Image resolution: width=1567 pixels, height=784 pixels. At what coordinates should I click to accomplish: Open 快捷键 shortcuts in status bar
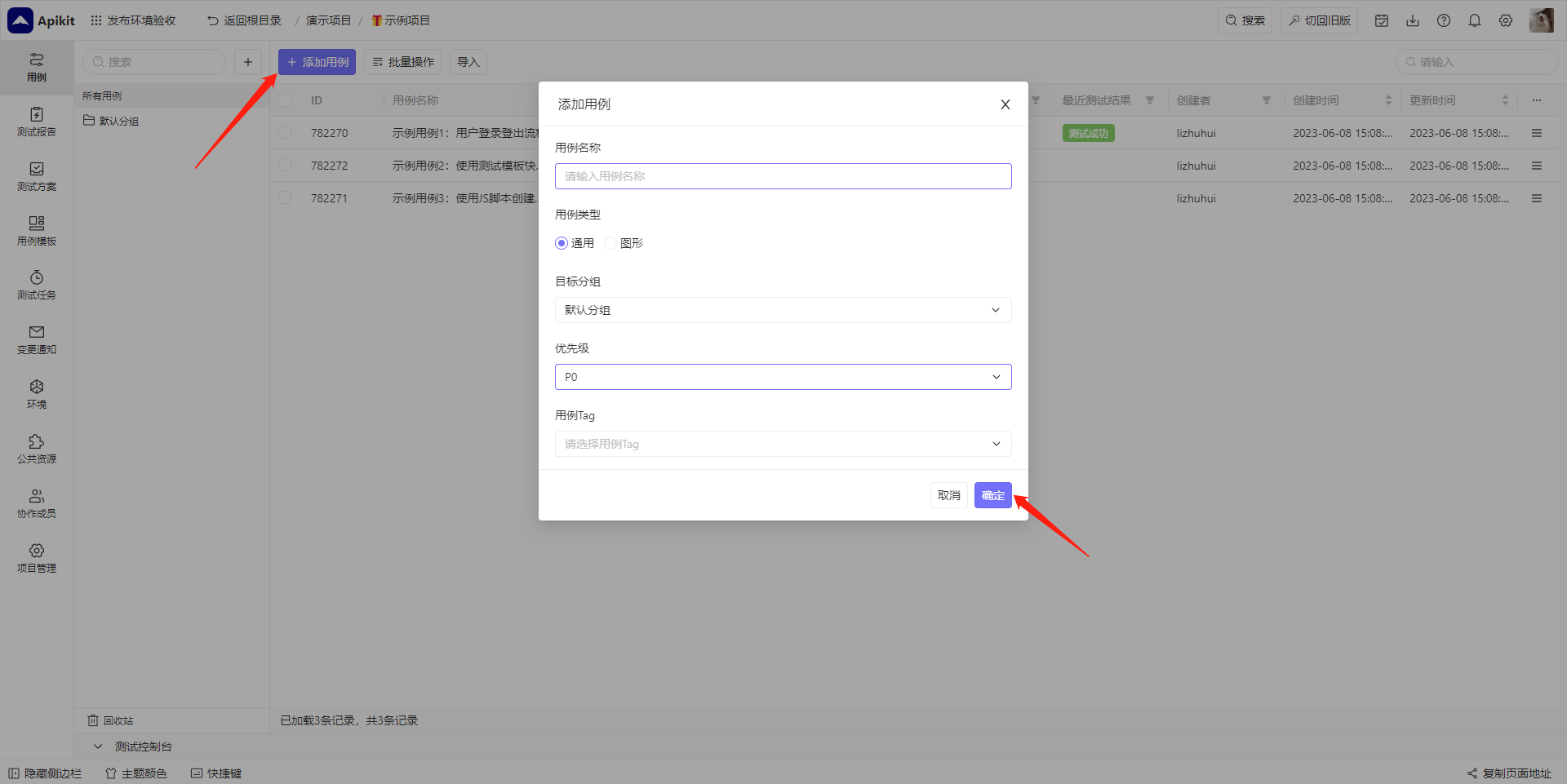216,773
